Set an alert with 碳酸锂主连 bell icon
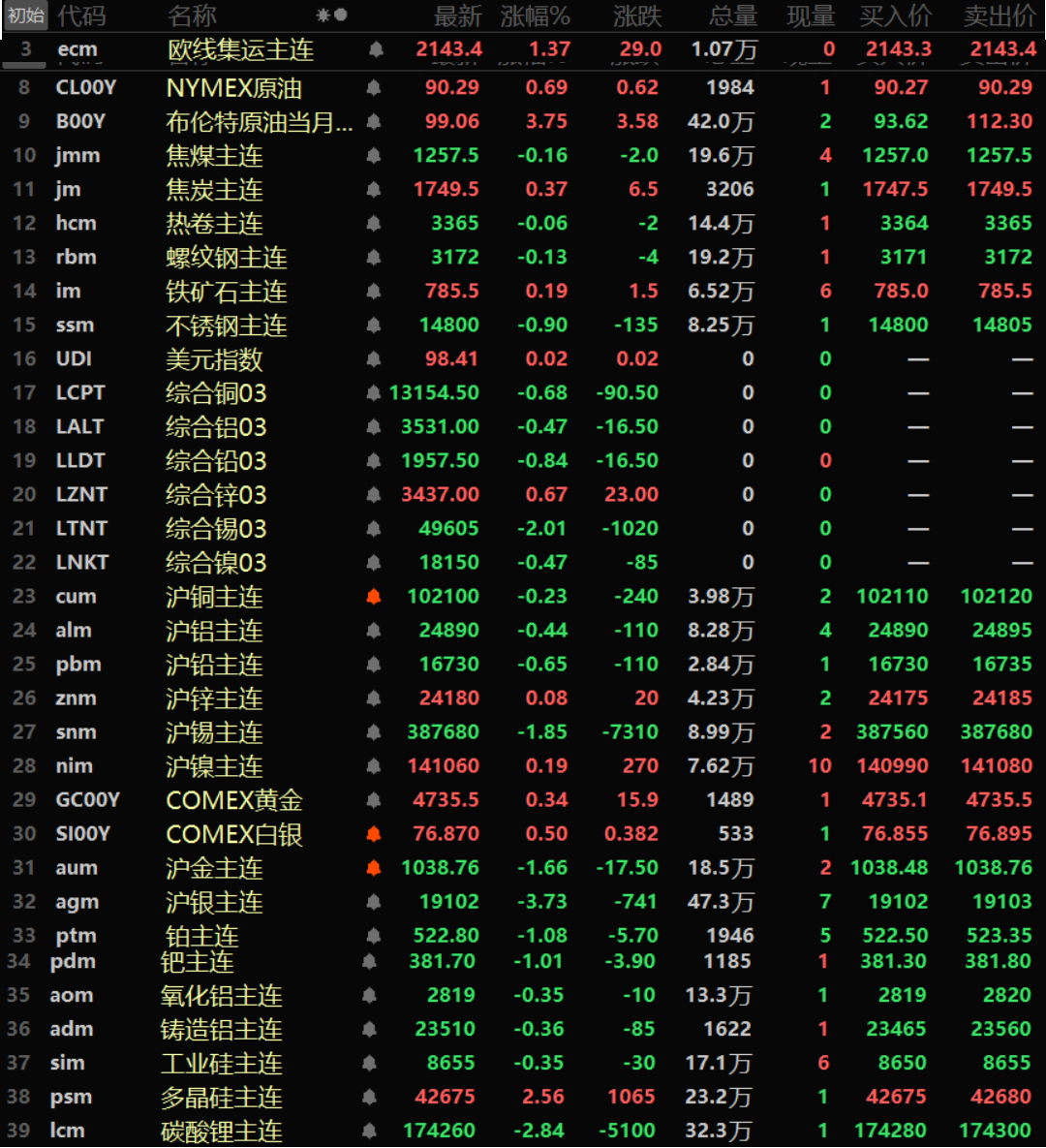 pyautogui.click(x=369, y=1131)
